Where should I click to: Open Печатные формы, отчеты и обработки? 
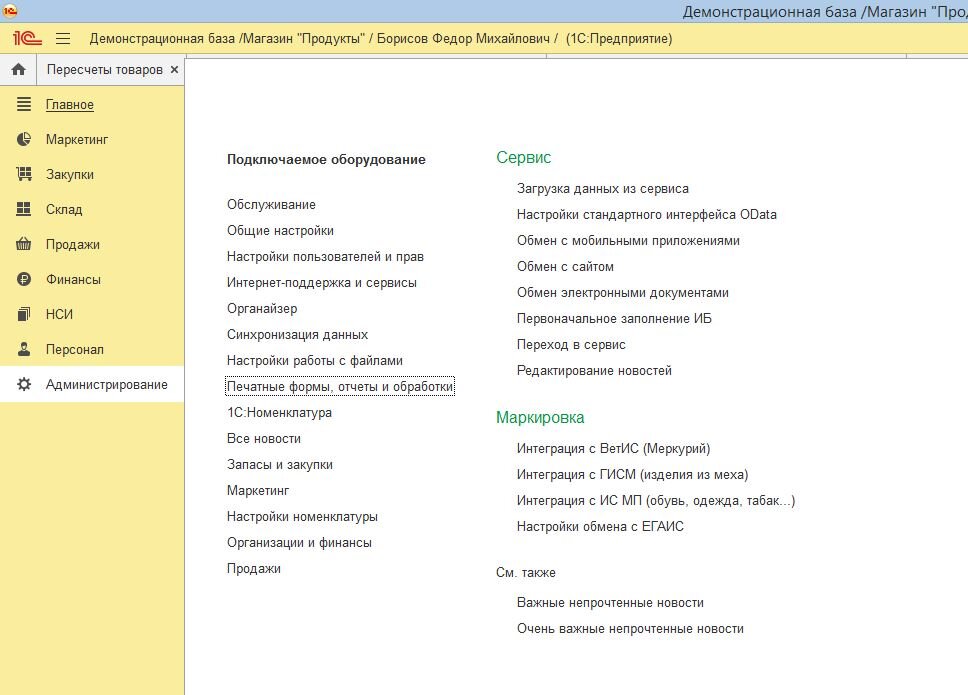point(340,386)
